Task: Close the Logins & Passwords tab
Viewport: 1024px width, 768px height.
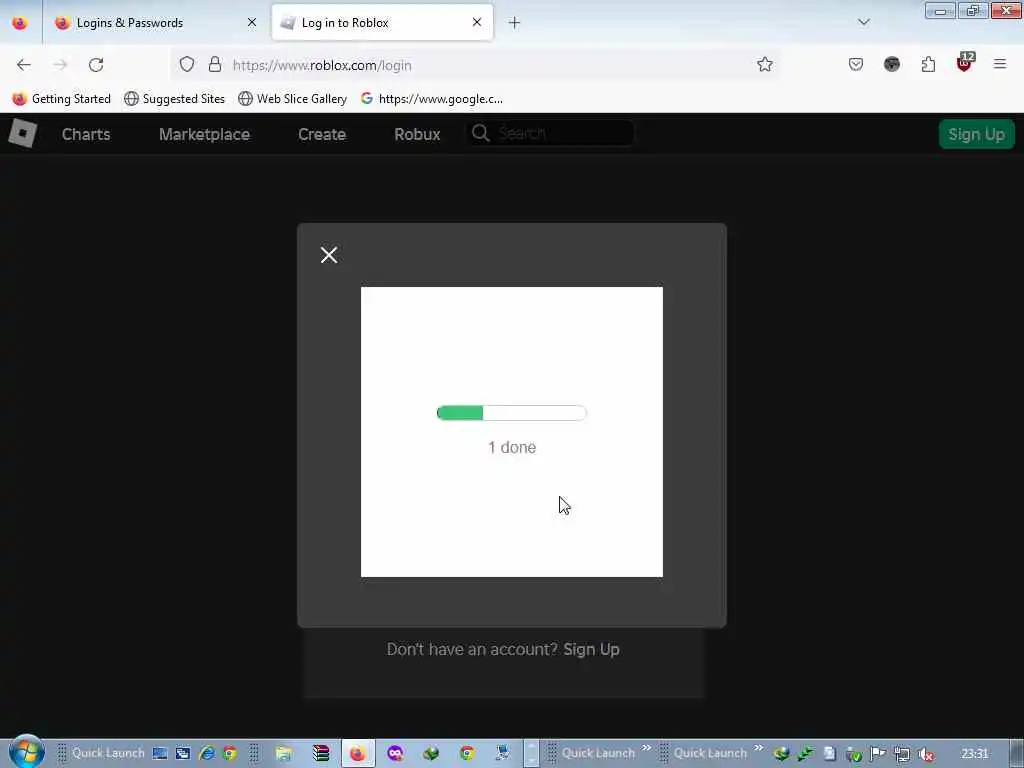Action: pyautogui.click(x=251, y=22)
